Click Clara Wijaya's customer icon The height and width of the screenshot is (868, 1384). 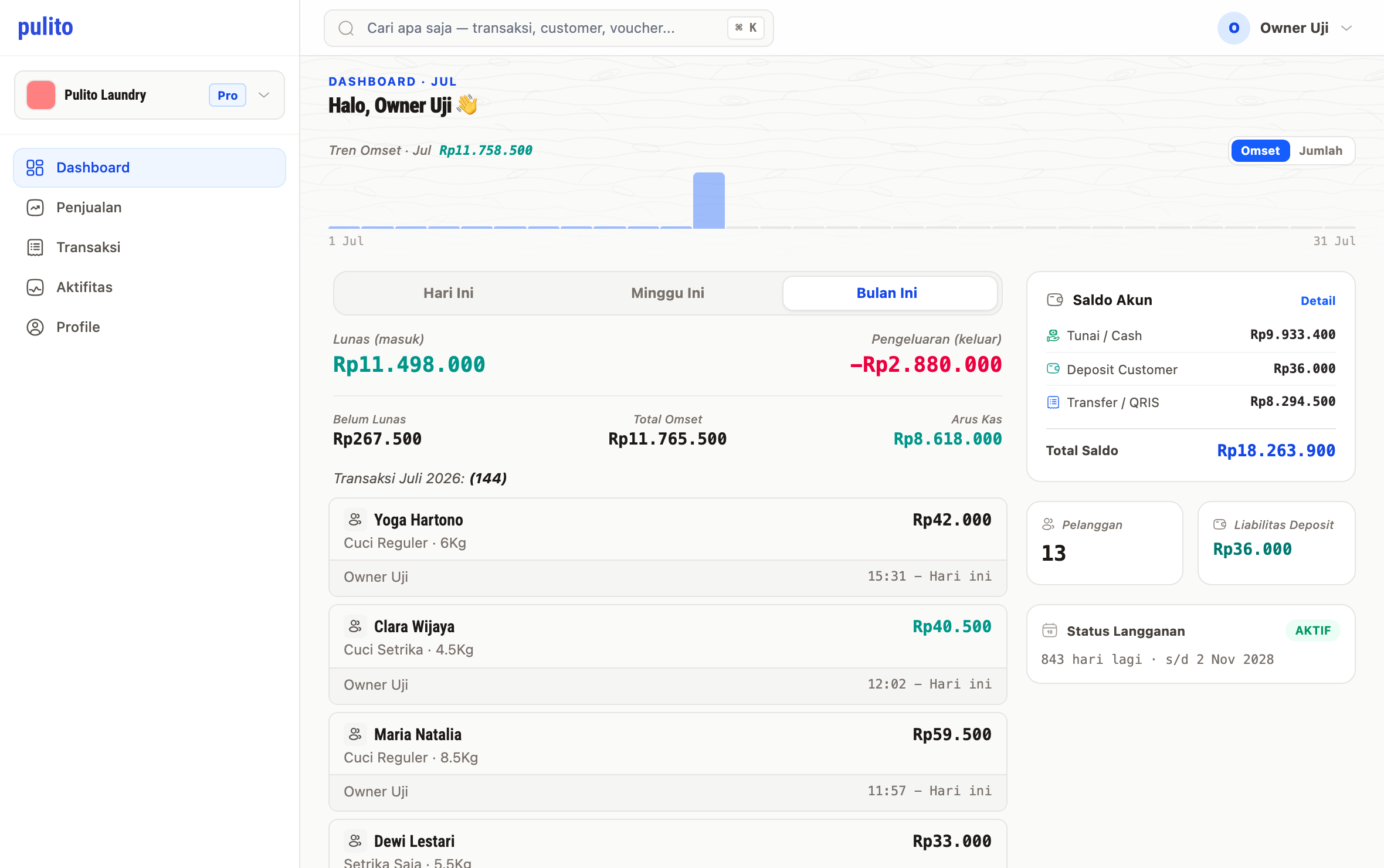click(355, 626)
